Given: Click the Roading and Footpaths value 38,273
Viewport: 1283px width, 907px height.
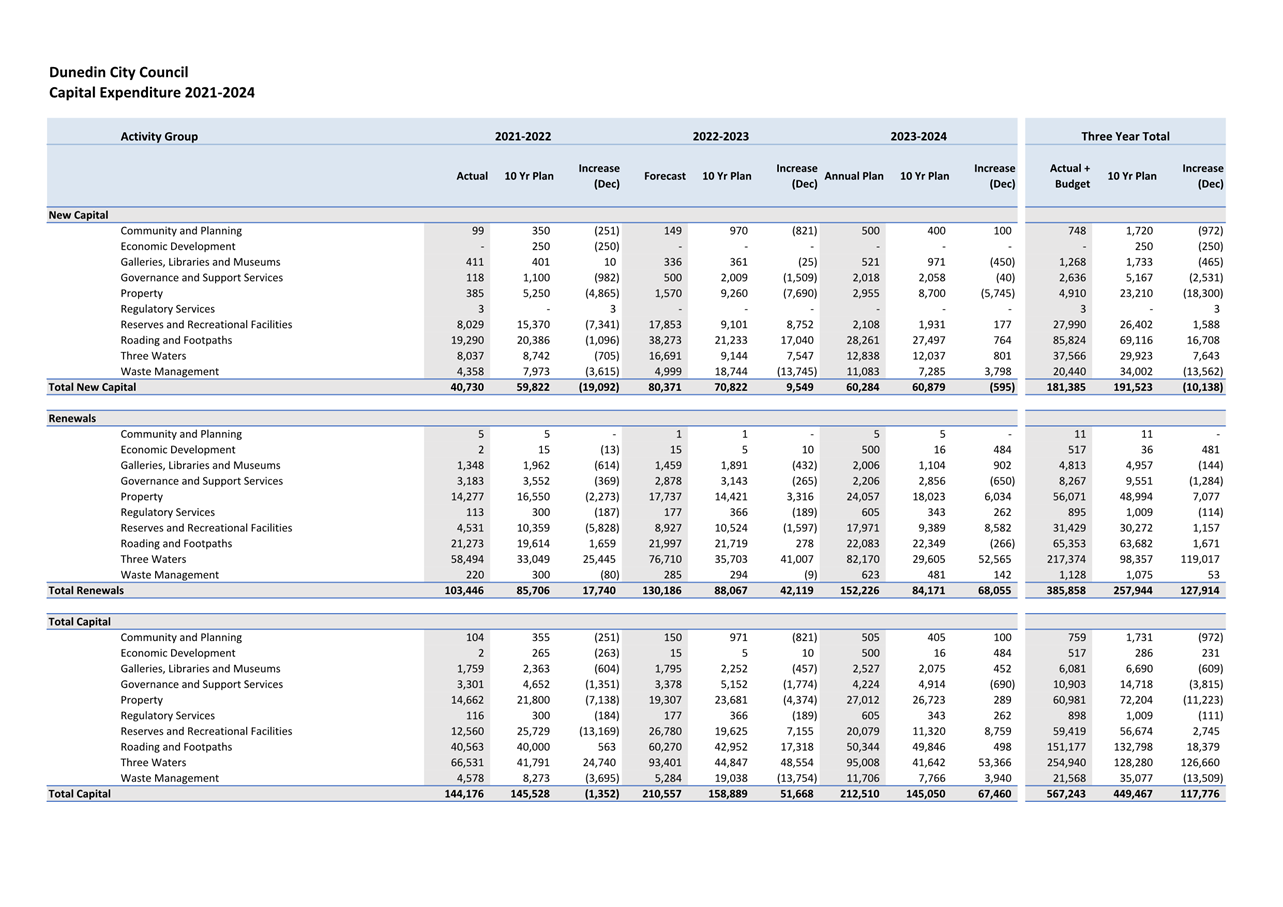Looking at the screenshot, I should point(665,340).
